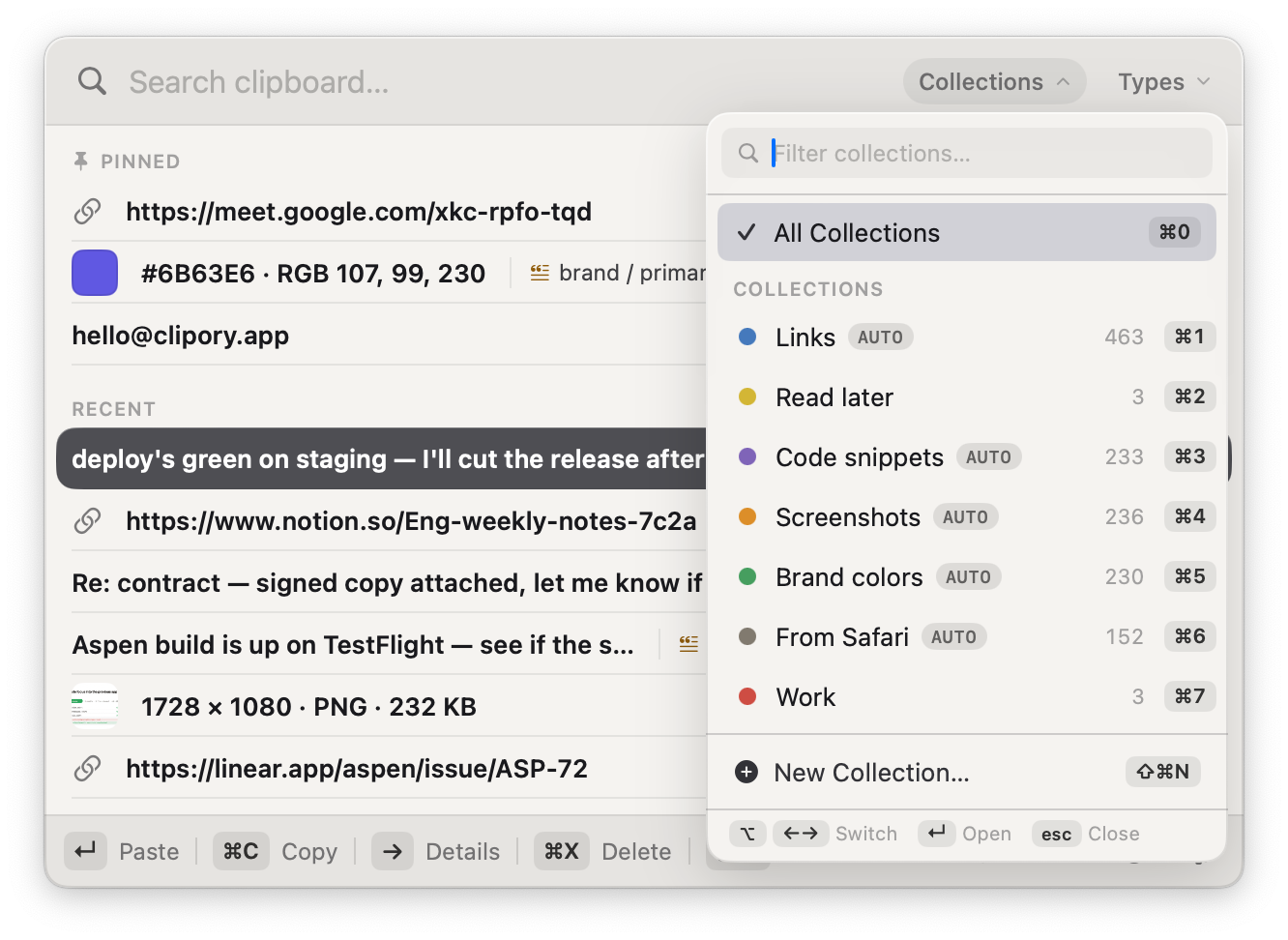Open the Types dropdown

coord(1164,82)
